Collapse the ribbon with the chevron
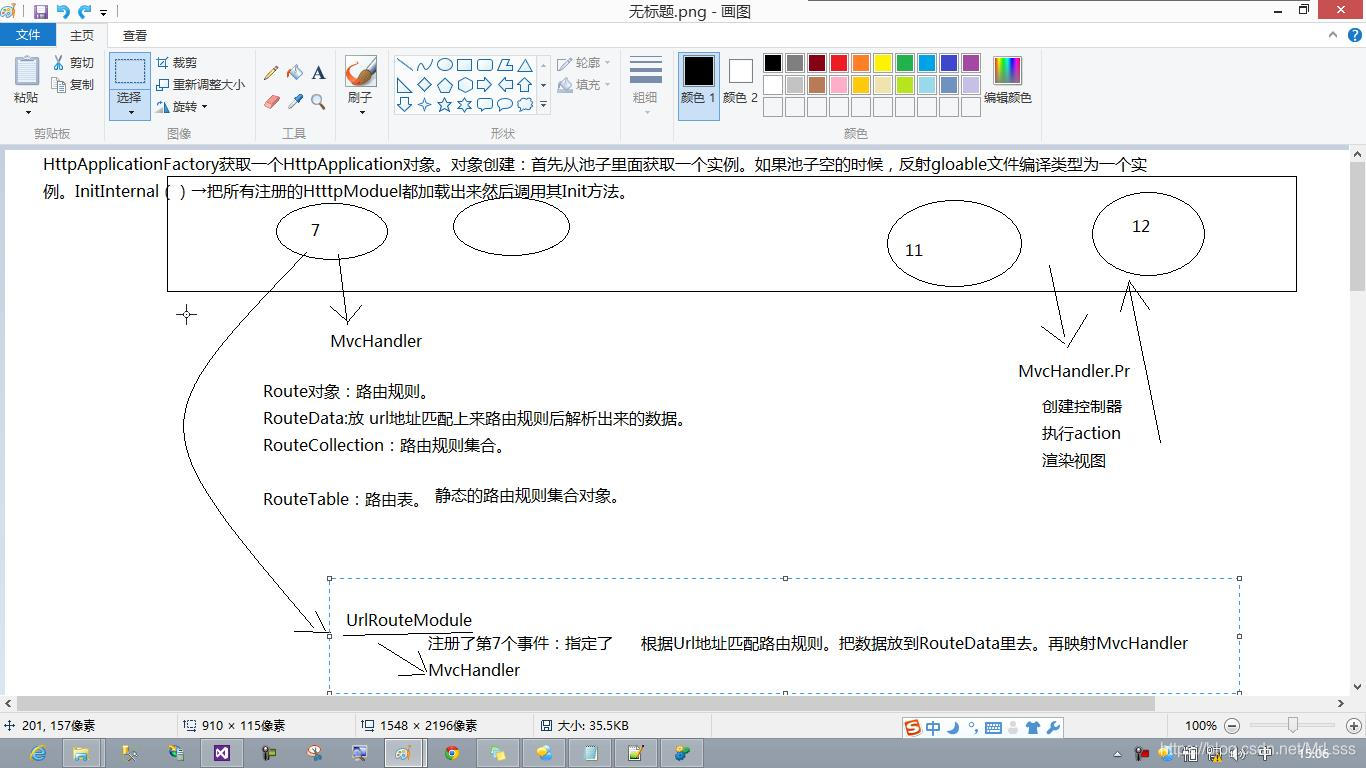The image size is (1366, 768). 1332,35
